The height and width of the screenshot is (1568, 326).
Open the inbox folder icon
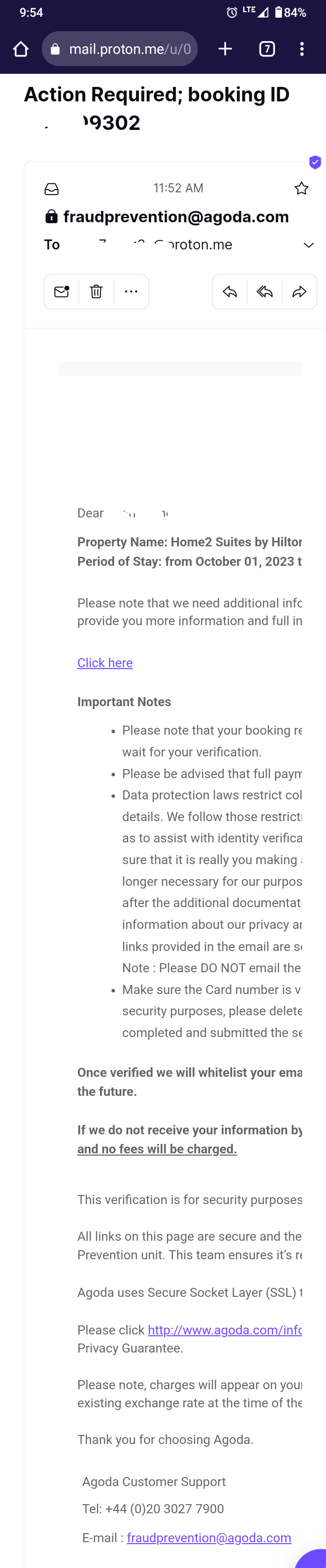52,189
